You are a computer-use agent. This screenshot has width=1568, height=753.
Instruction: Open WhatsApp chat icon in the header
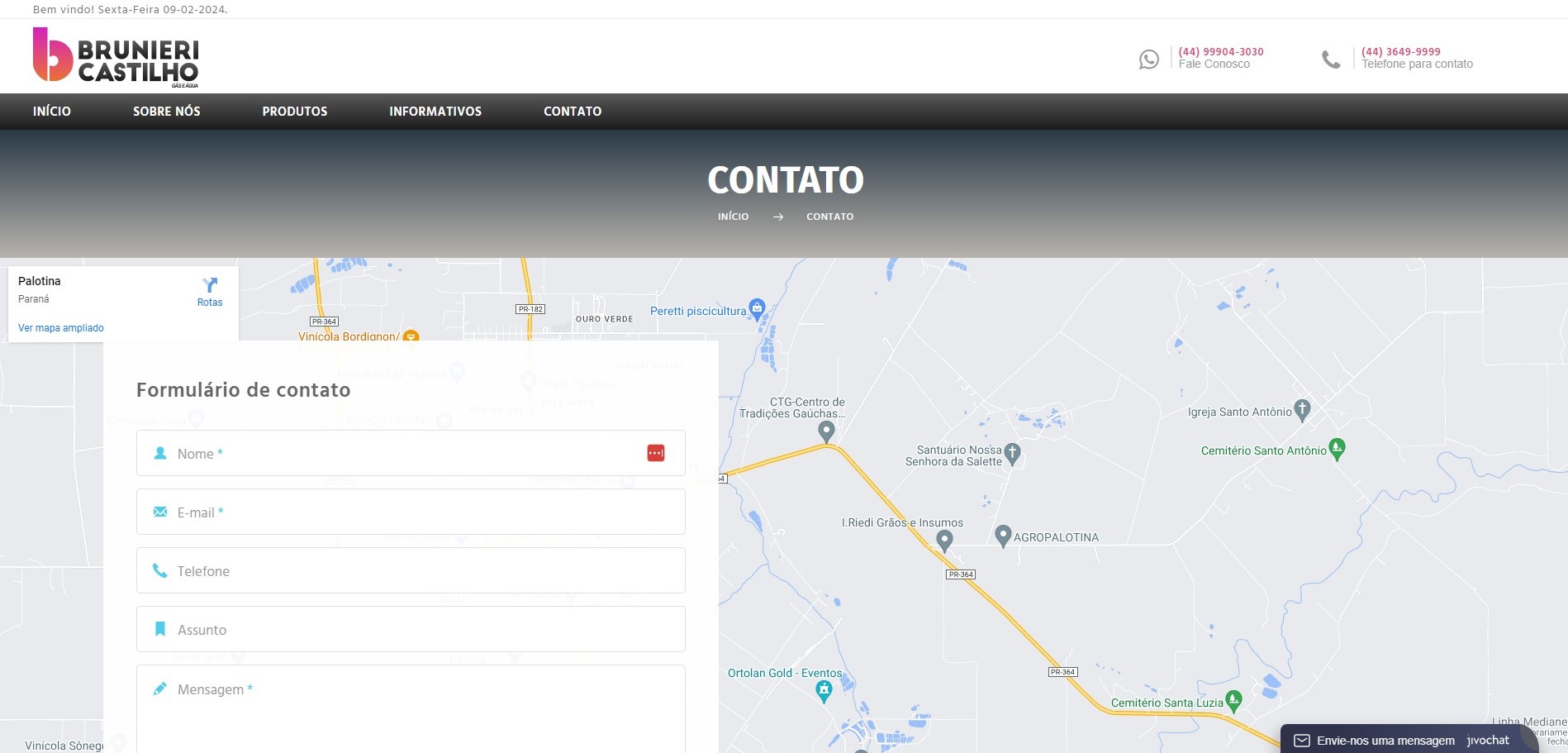coord(1150,58)
